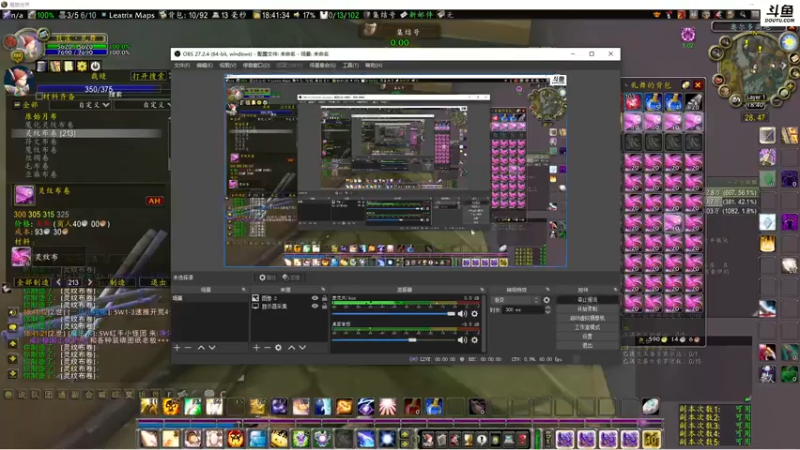Viewport: 800px width, 450px height.
Task: Select 场景 item in Scenes list
Action: [x=210, y=298]
